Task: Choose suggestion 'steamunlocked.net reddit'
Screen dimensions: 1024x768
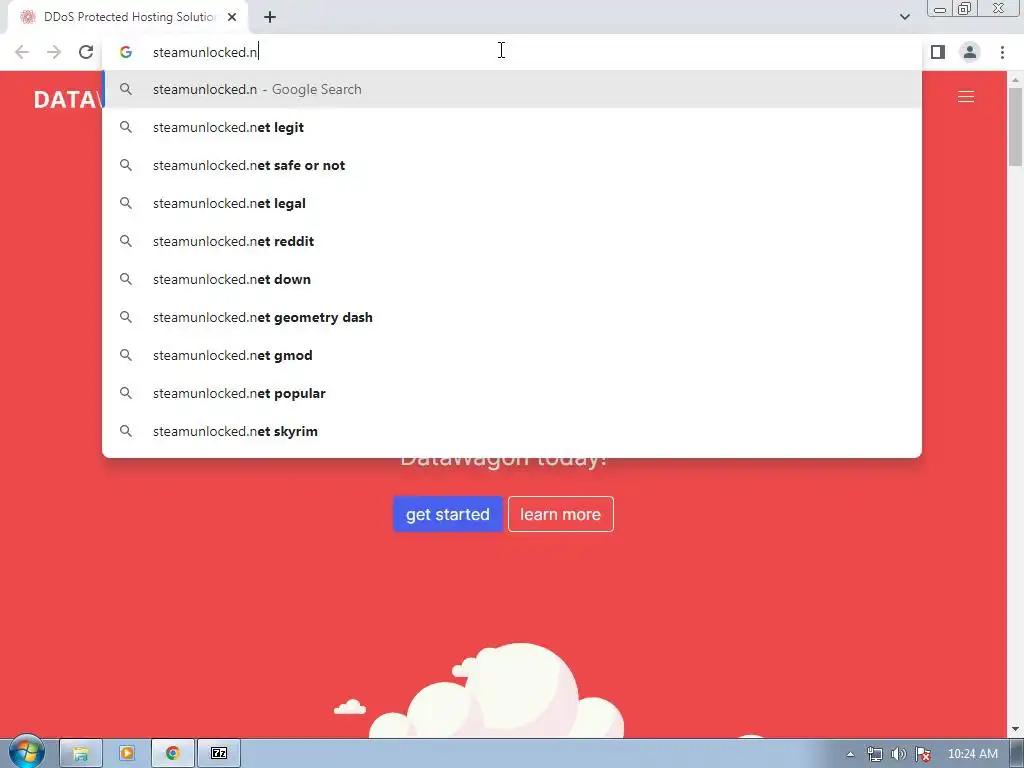Action: pos(512,241)
